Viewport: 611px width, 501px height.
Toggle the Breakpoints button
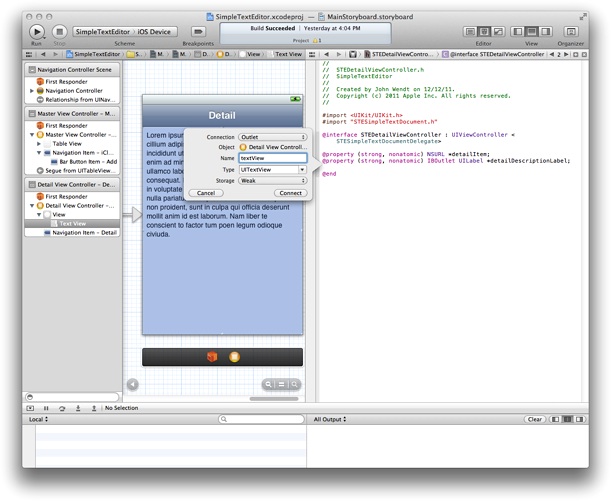(x=198, y=32)
